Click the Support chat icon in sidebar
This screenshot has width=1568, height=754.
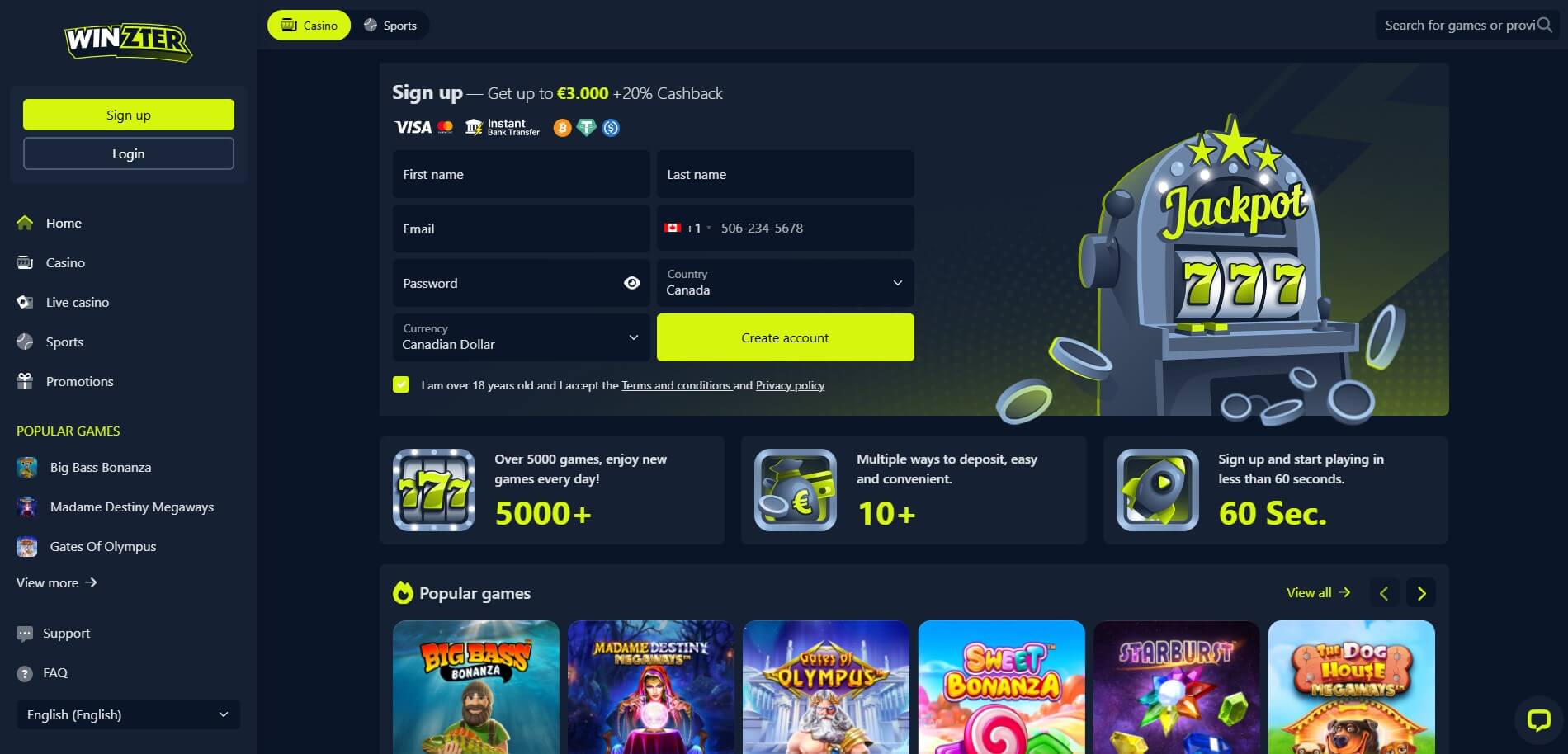point(25,634)
